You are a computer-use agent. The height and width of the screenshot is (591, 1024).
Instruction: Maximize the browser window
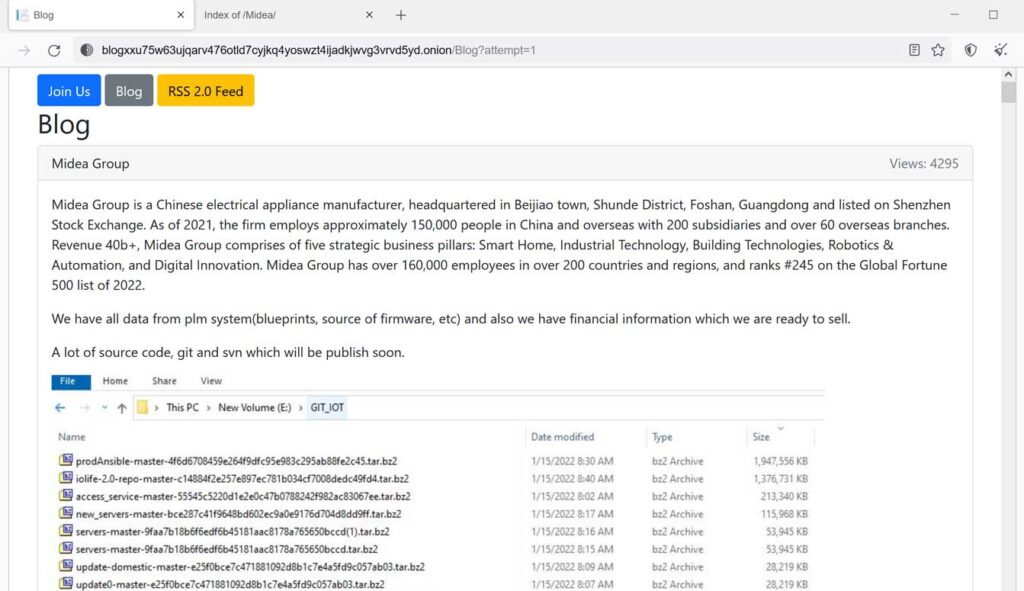993,14
